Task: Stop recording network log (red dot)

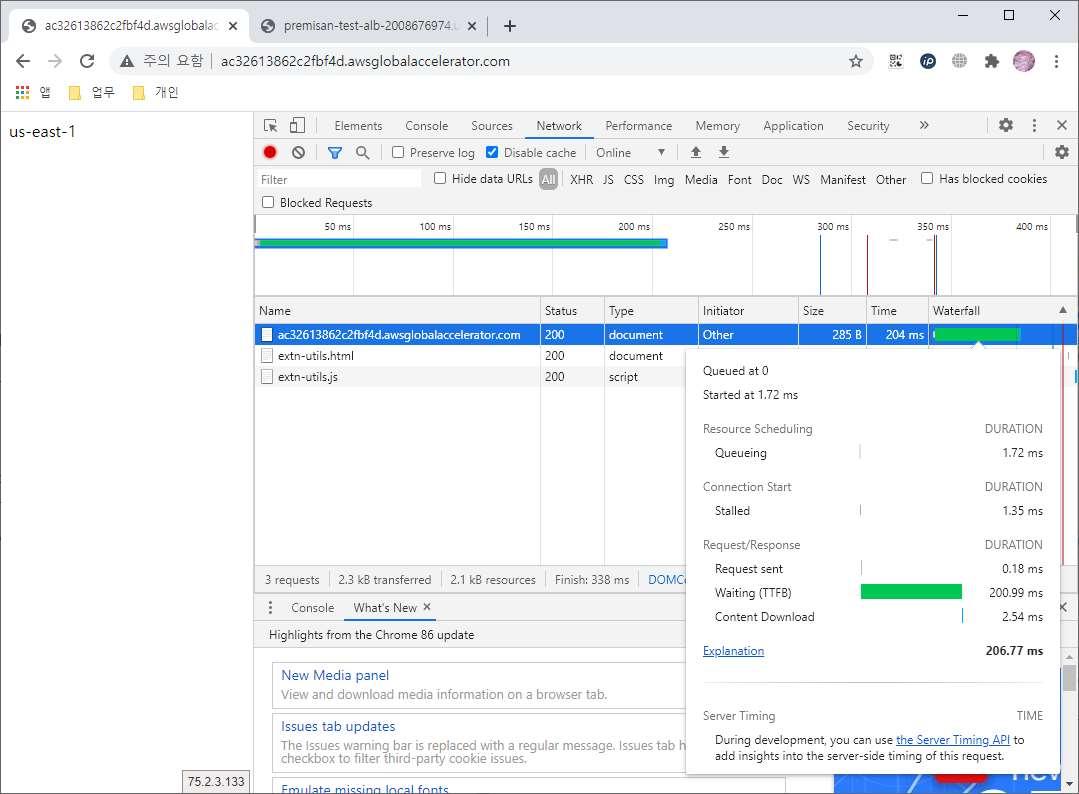Action: point(270,152)
